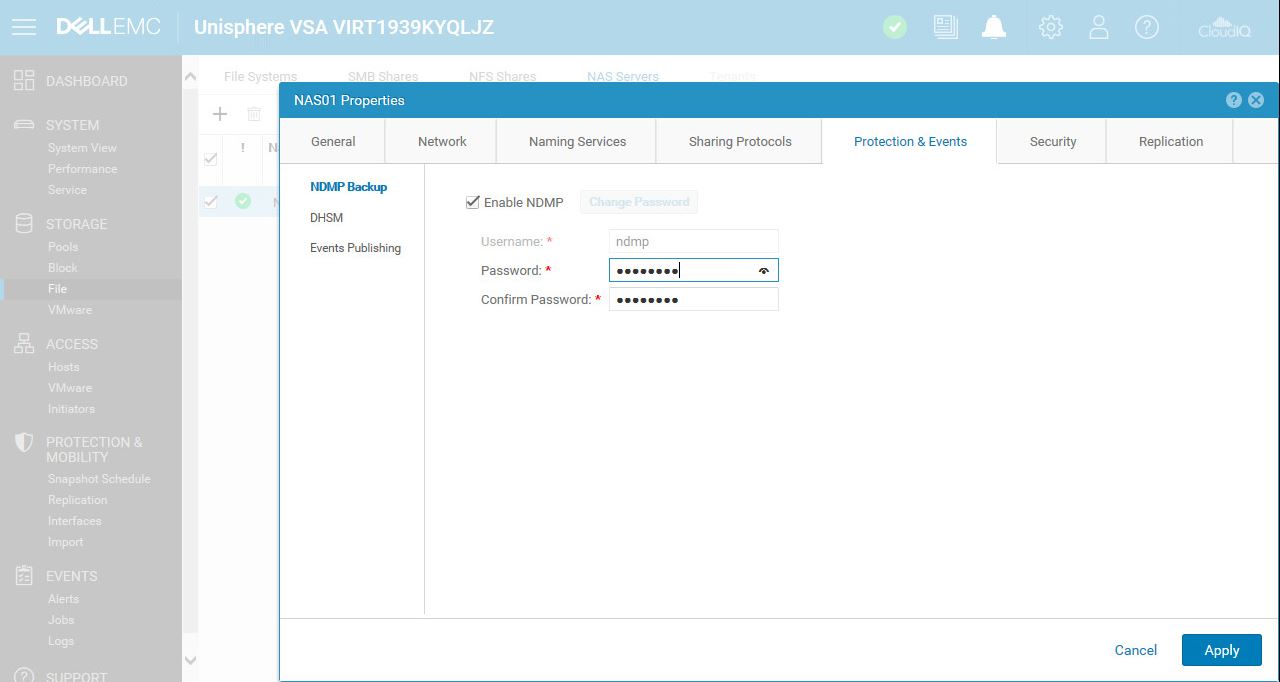Click the Events section icon
This screenshot has height=682, width=1280.
(24, 576)
